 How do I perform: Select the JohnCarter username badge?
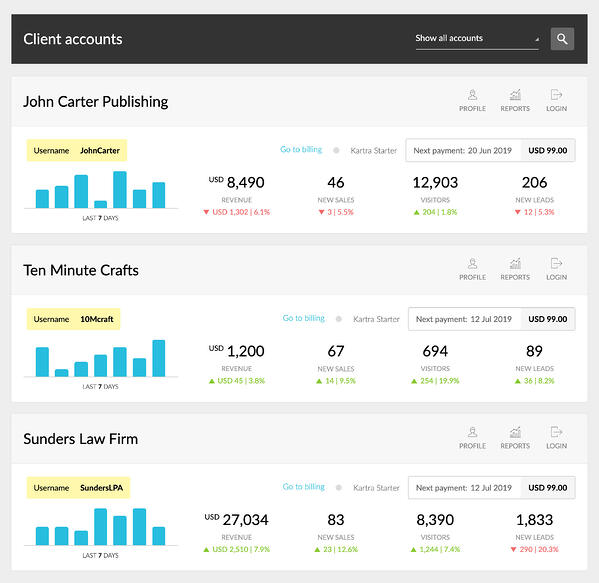(76, 150)
